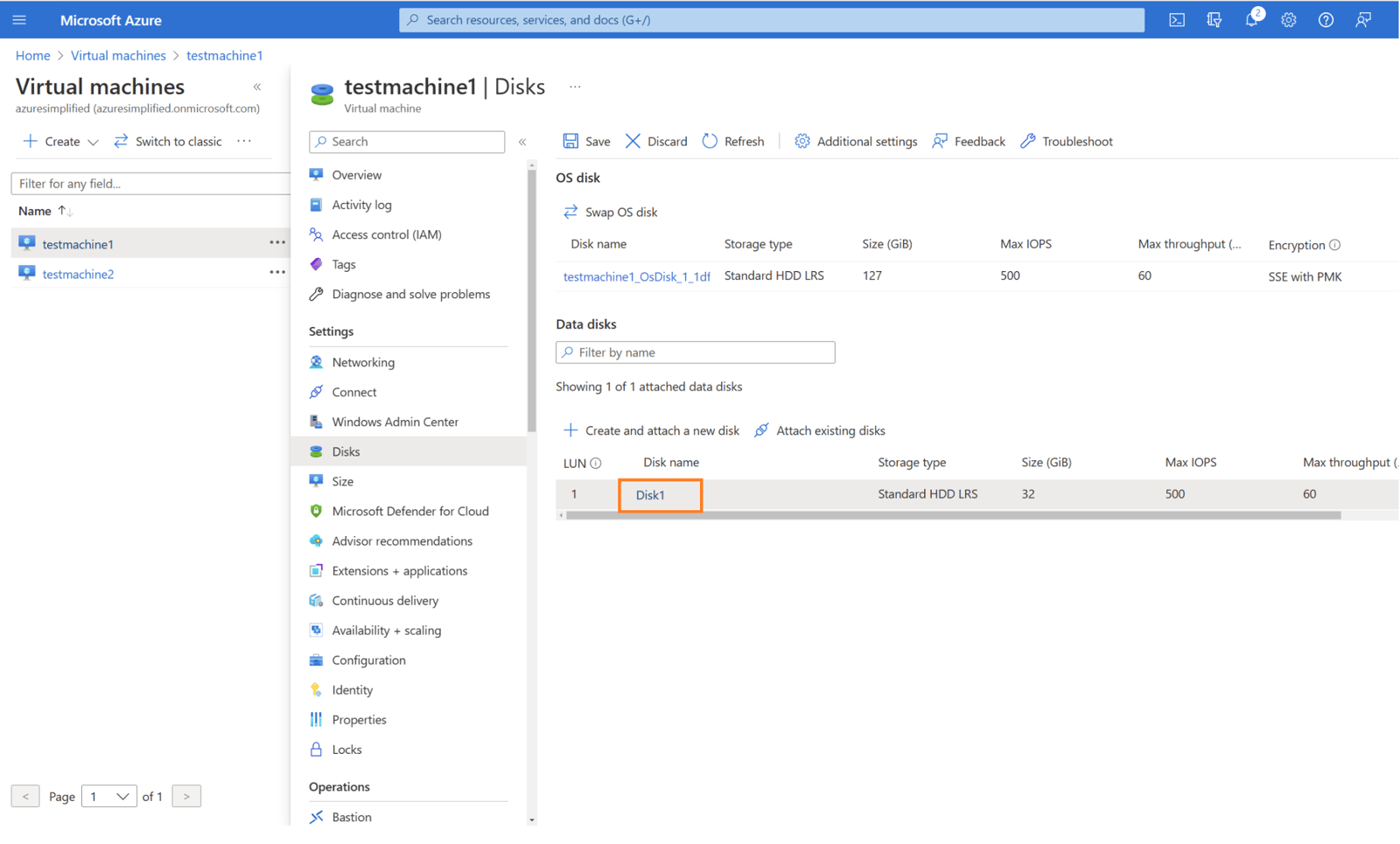Click the horizontal scrollbar below the data disks

pos(954,515)
